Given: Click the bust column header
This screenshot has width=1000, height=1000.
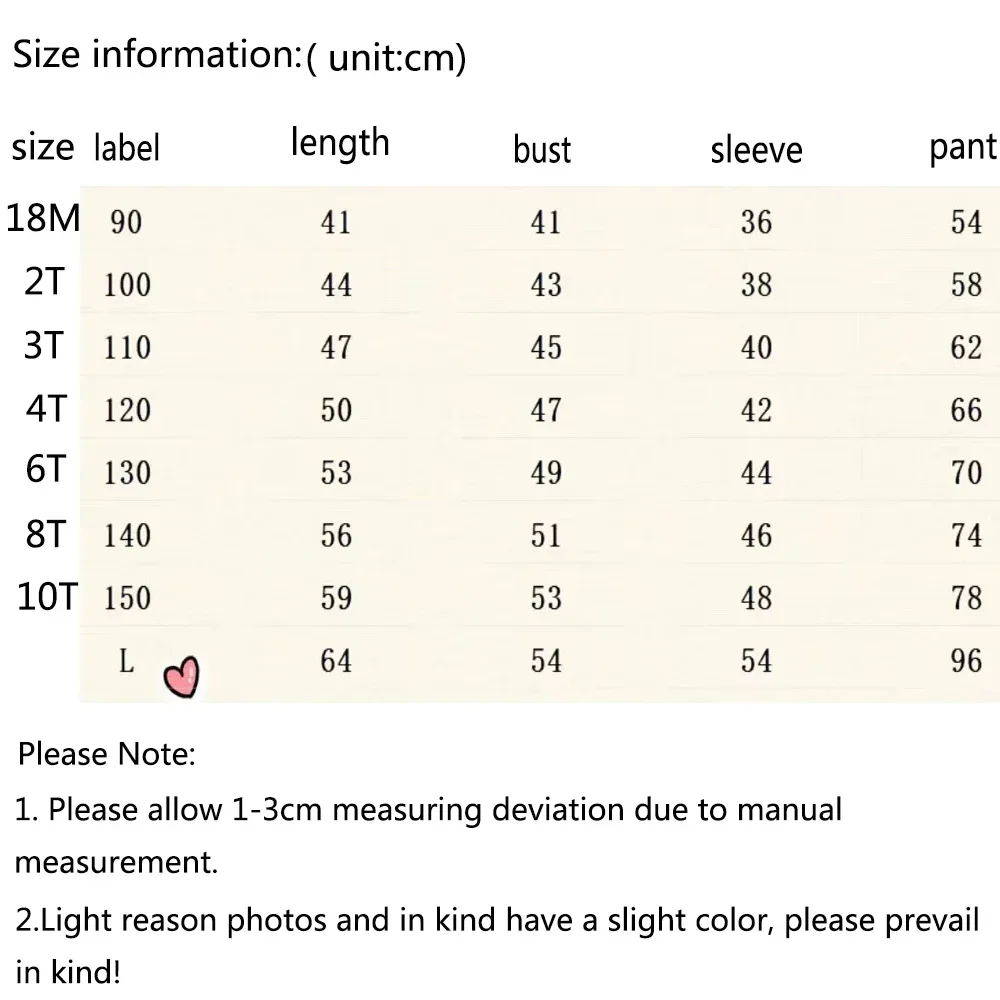Looking at the screenshot, I should pyautogui.click(x=542, y=151).
